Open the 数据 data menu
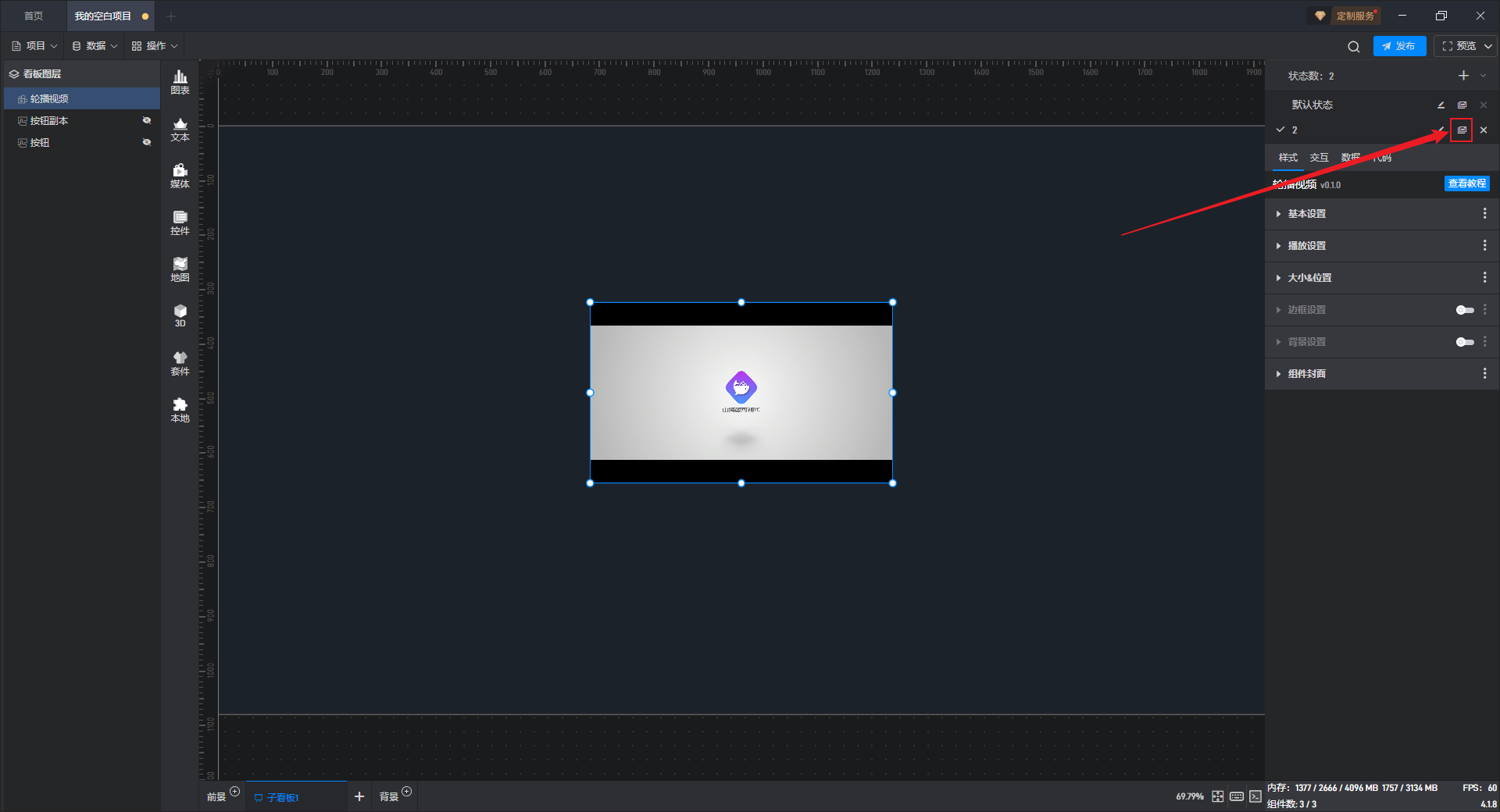 tap(95, 46)
